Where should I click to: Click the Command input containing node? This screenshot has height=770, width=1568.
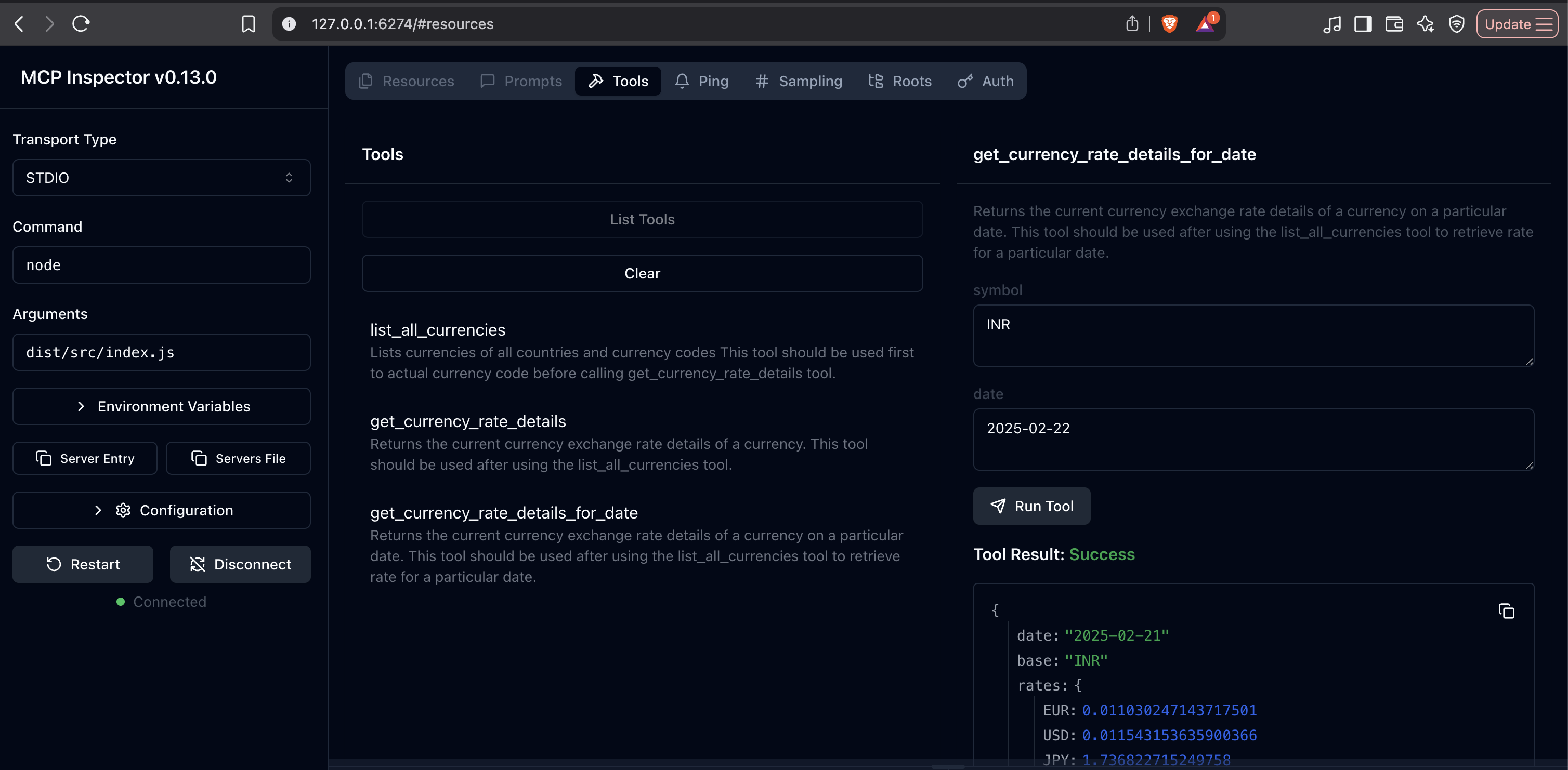click(x=161, y=265)
